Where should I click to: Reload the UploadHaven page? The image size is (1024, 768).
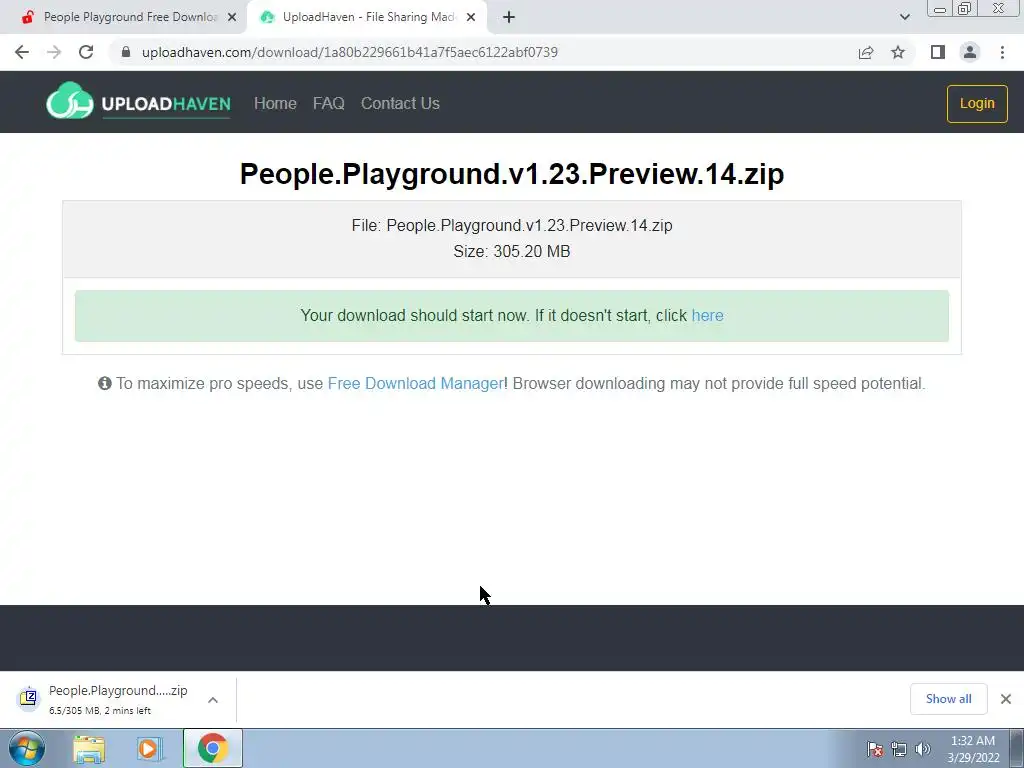(x=86, y=52)
